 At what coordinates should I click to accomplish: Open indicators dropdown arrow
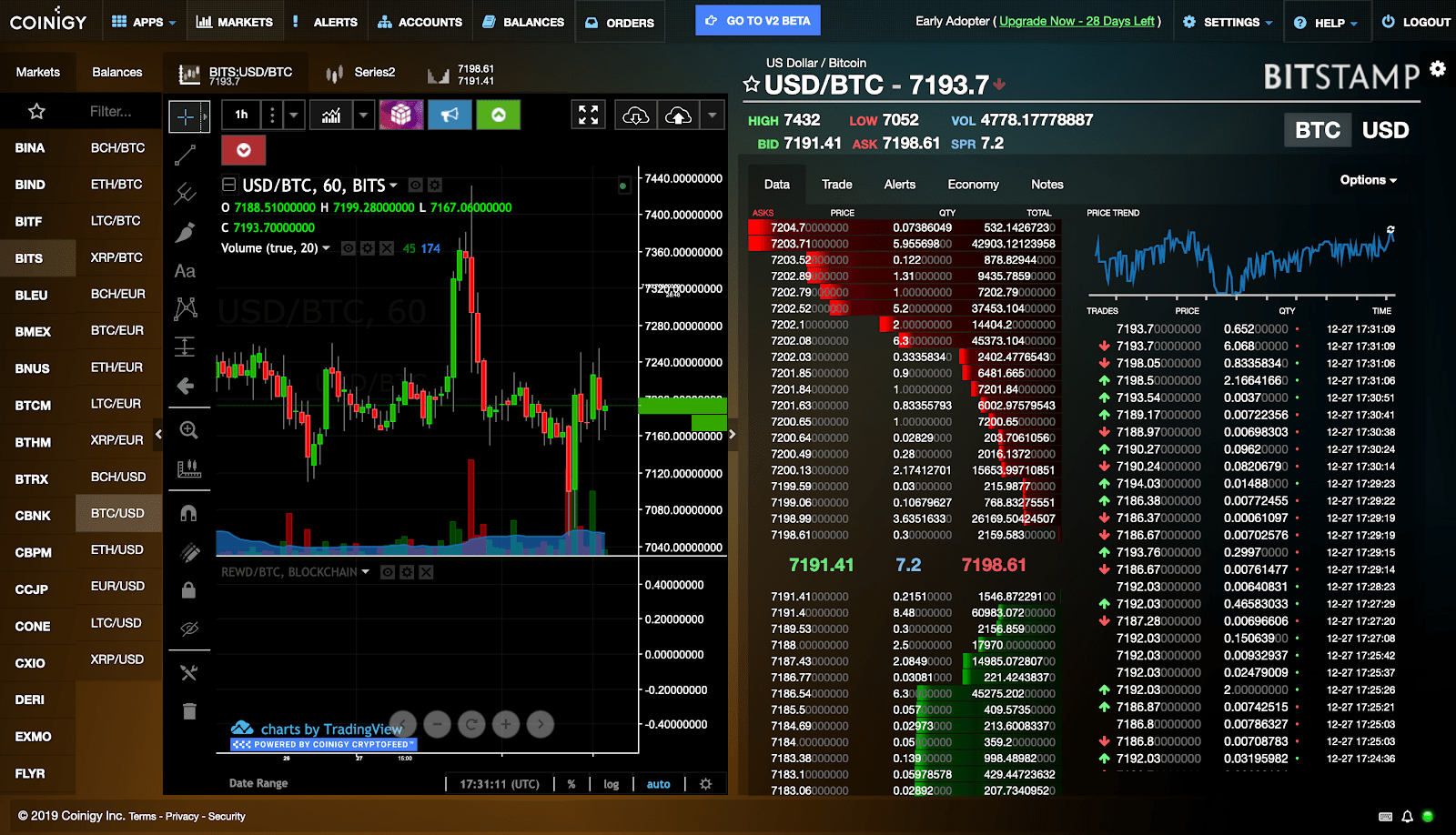[363, 116]
